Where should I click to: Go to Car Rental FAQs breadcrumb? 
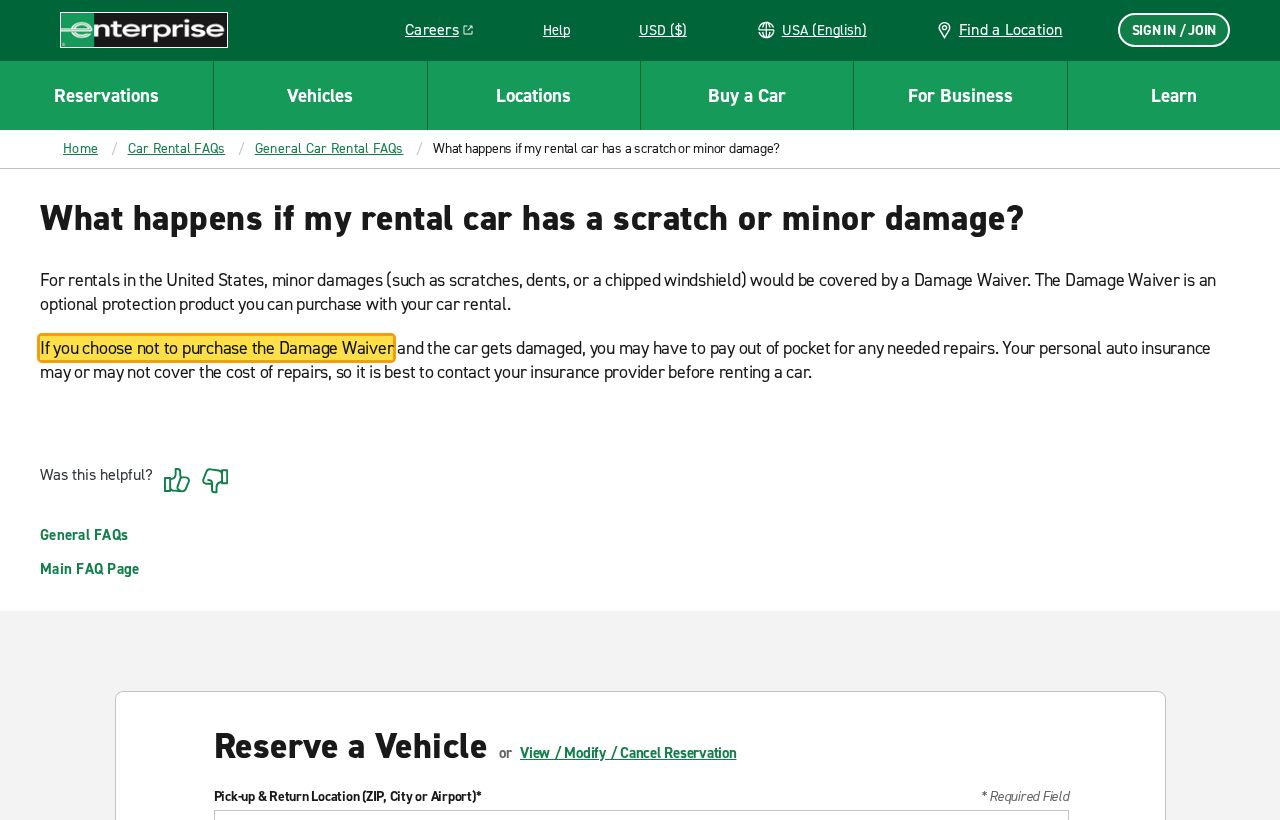pos(176,149)
